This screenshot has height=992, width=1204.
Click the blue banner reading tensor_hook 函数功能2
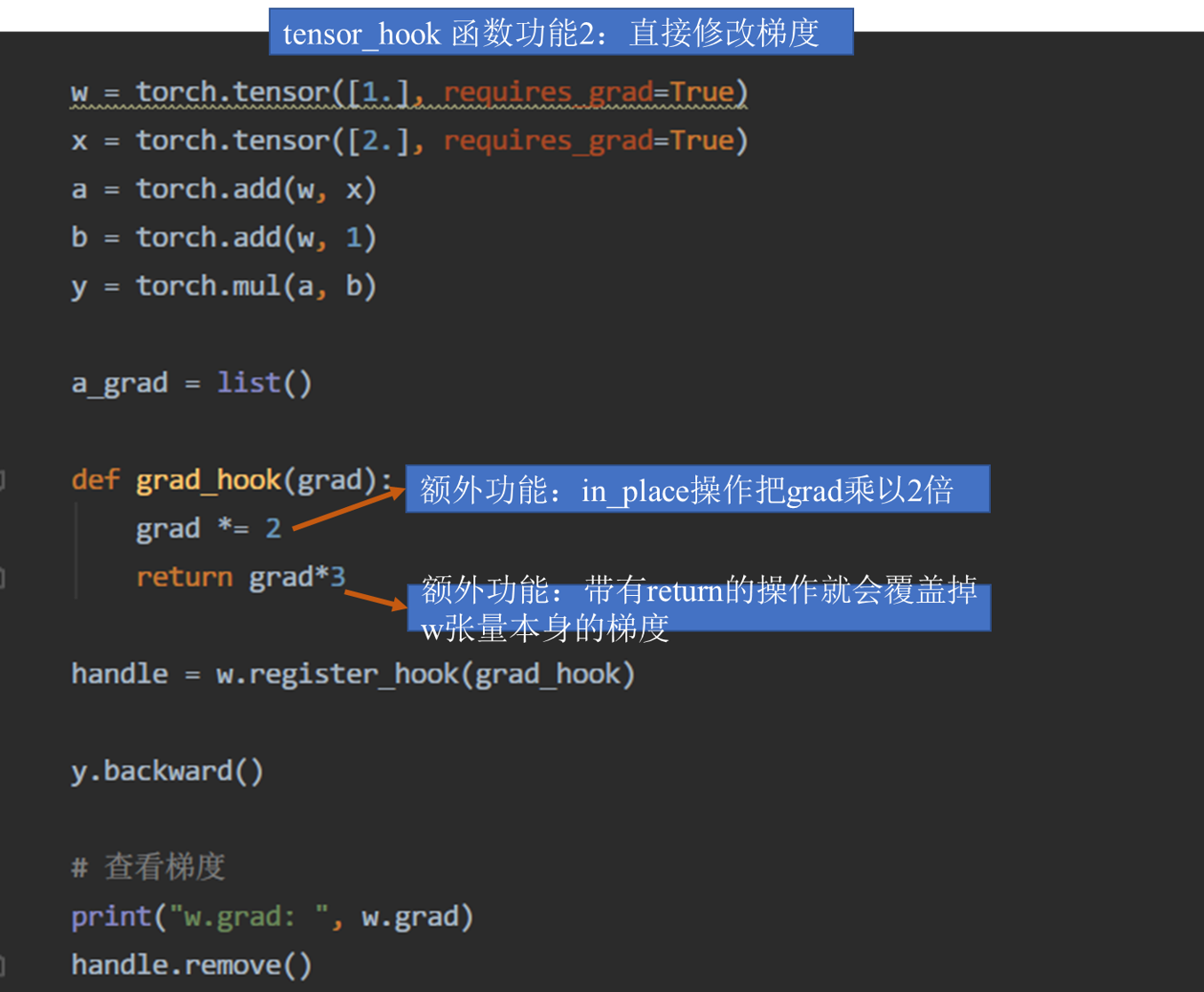[559, 32]
